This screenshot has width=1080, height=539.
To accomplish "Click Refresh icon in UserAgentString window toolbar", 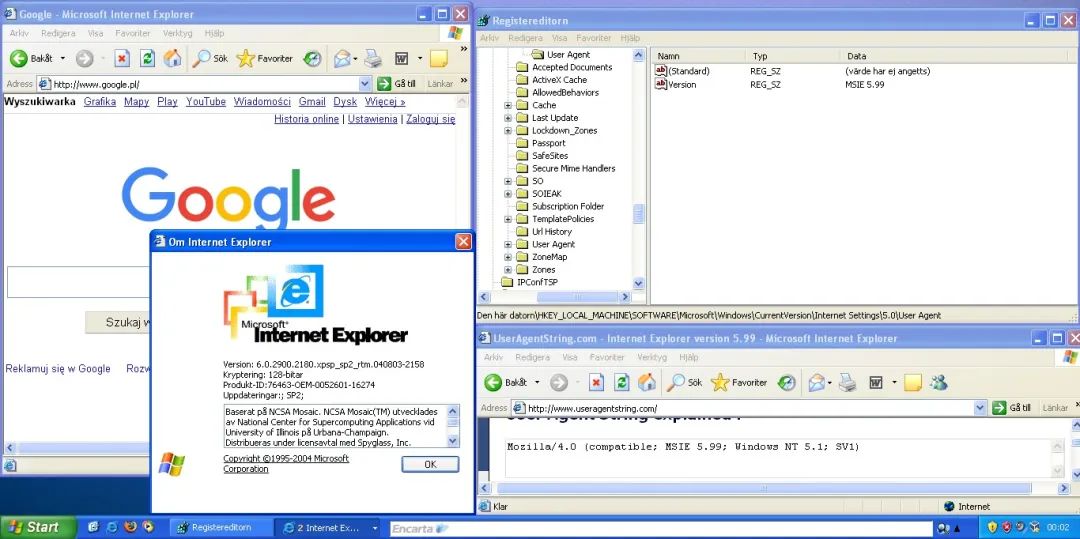I will pyautogui.click(x=622, y=382).
